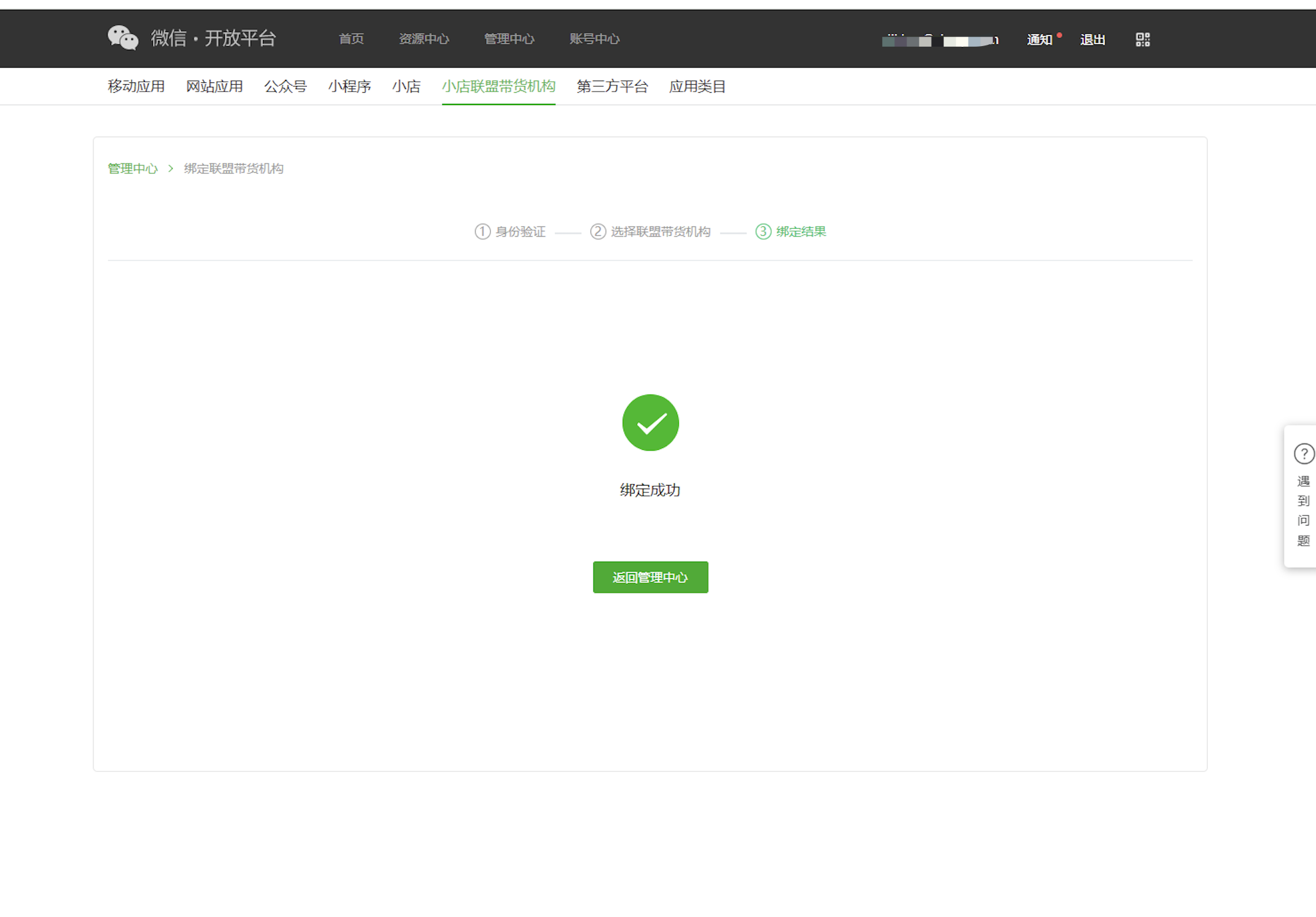Open the 应用类目 tab

click(697, 87)
